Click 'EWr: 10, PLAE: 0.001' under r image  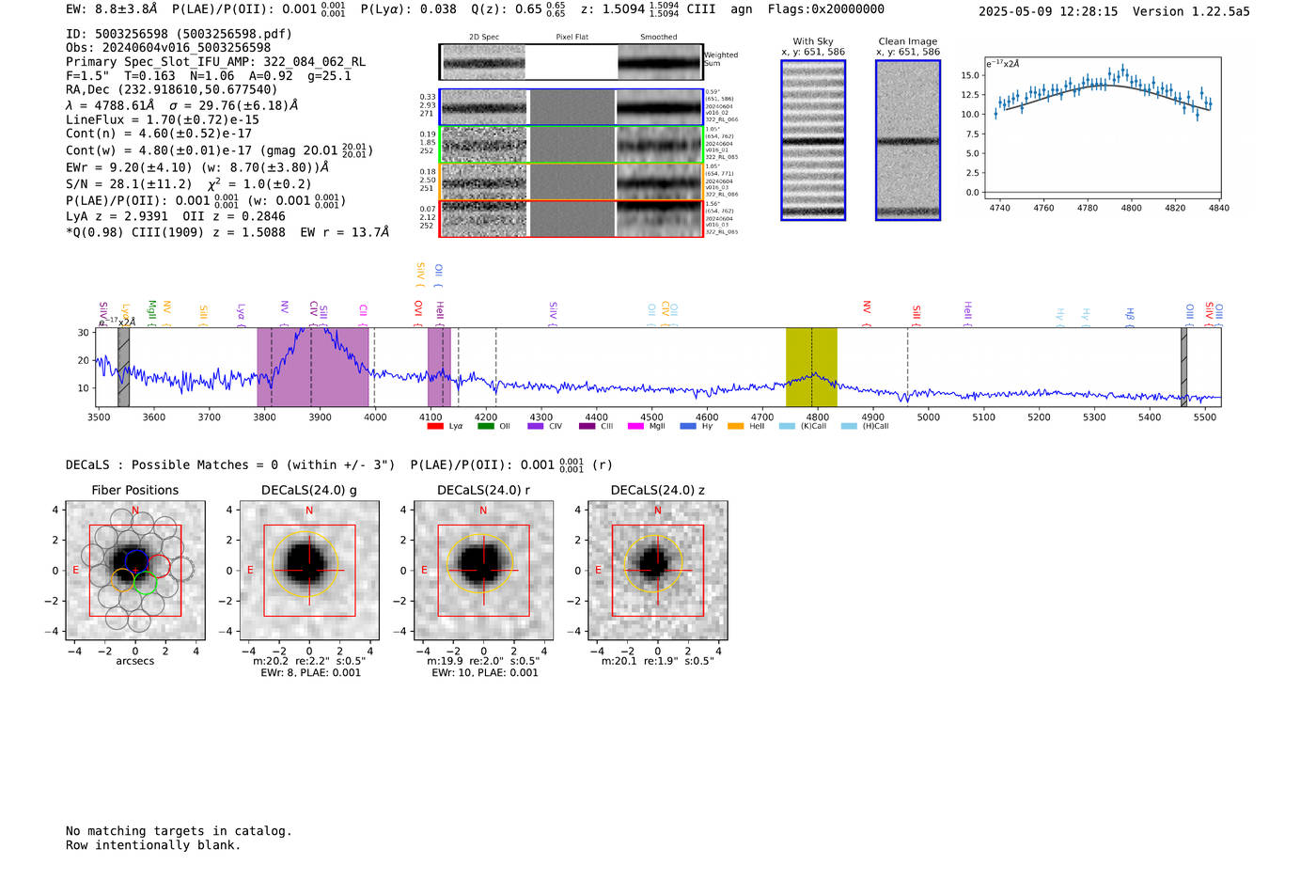pos(485,672)
